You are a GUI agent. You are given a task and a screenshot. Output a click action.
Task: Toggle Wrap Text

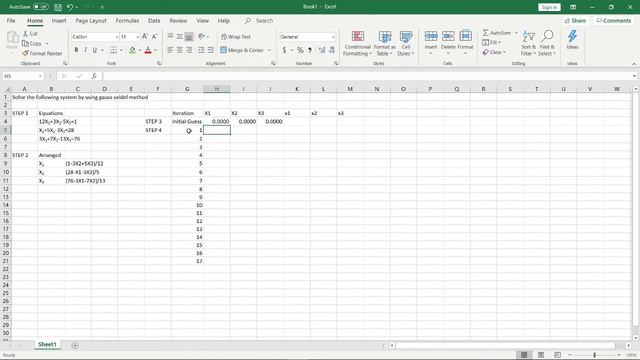pos(236,37)
